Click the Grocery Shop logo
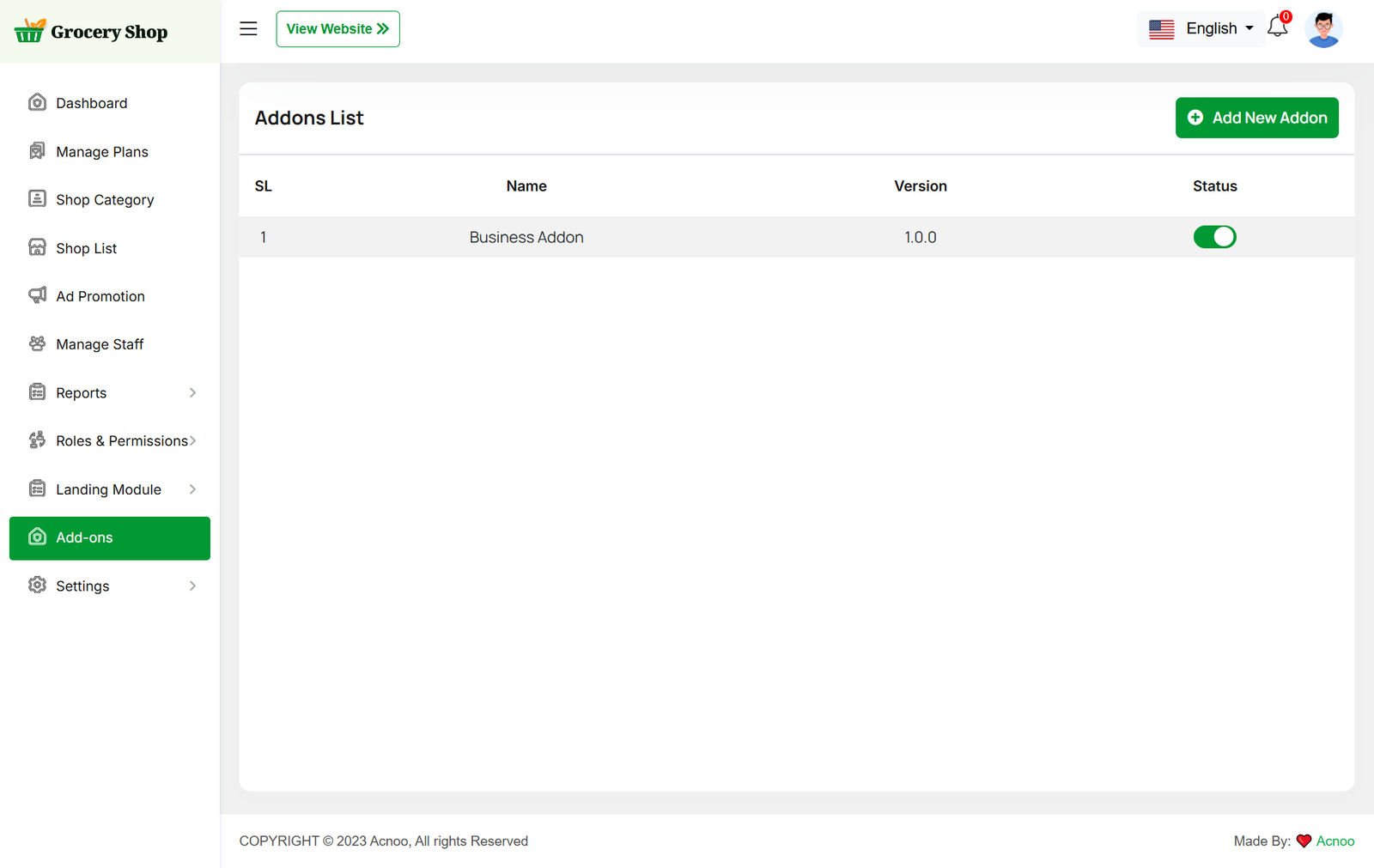Image resolution: width=1374 pixels, height=868 pixels. (91, 32)
